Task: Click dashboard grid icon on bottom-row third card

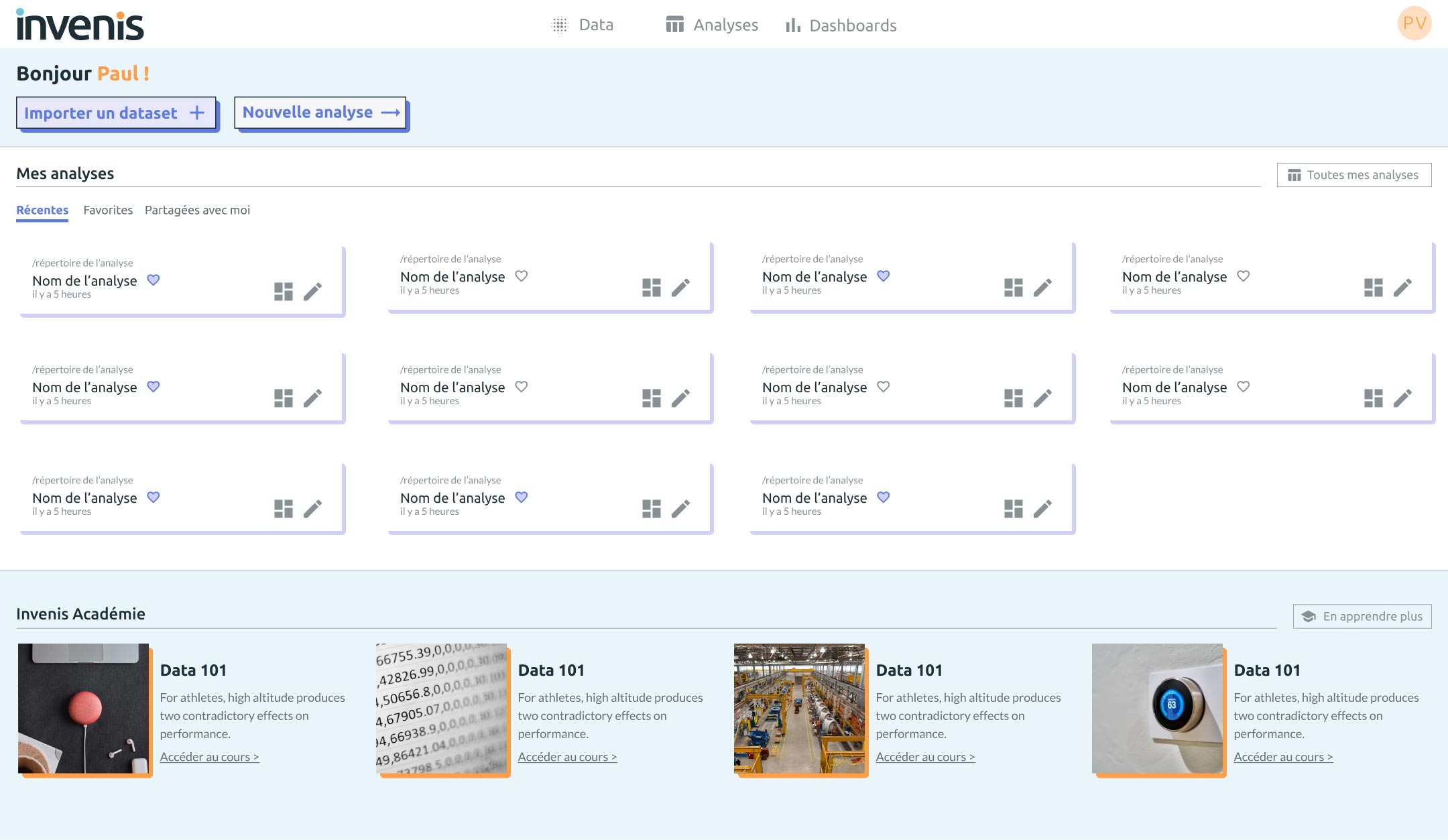Action: [x=1014, y=509]
